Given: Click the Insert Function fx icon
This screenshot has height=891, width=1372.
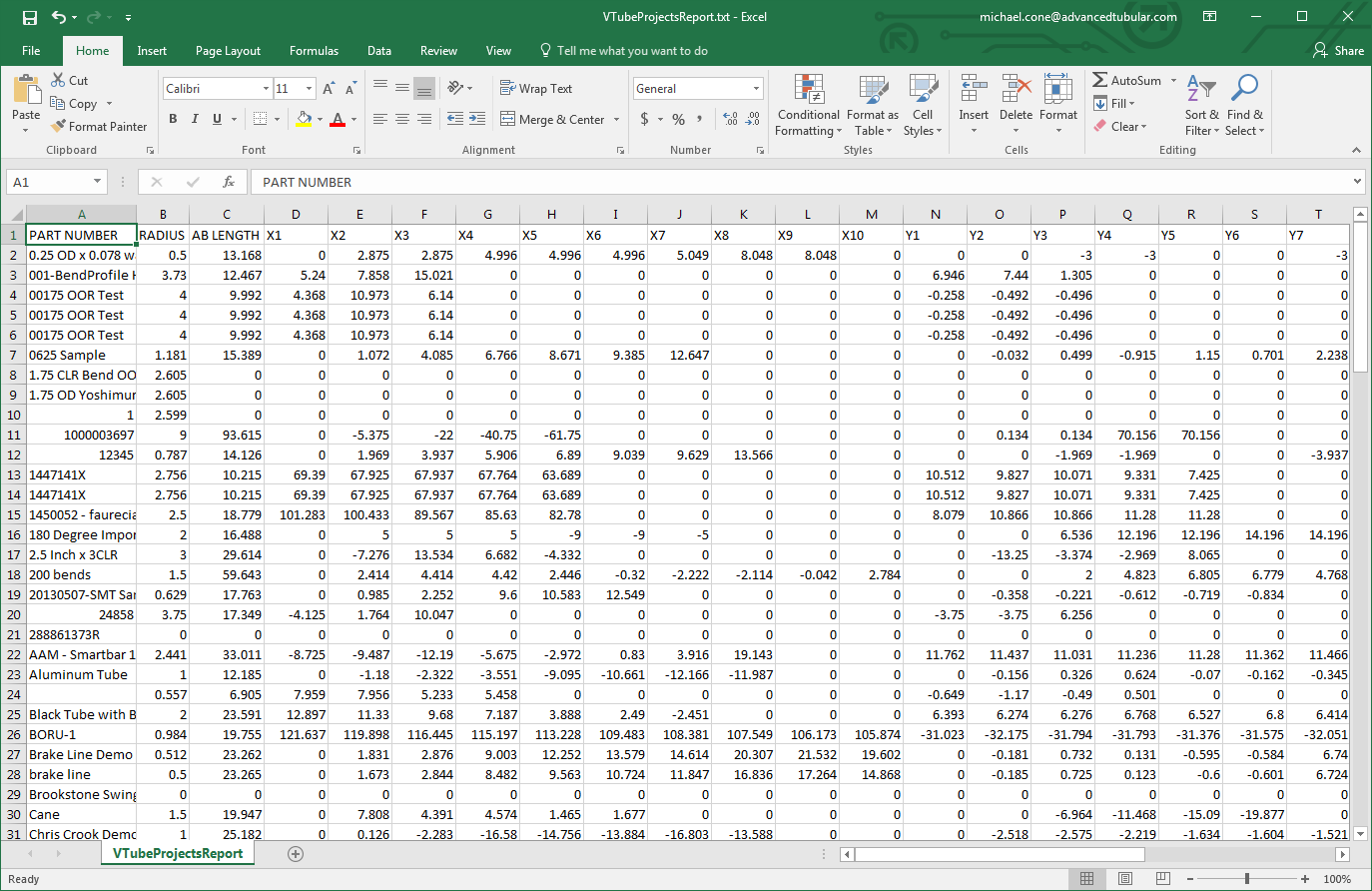Looking at the screenshot, I should pos(229,182).
